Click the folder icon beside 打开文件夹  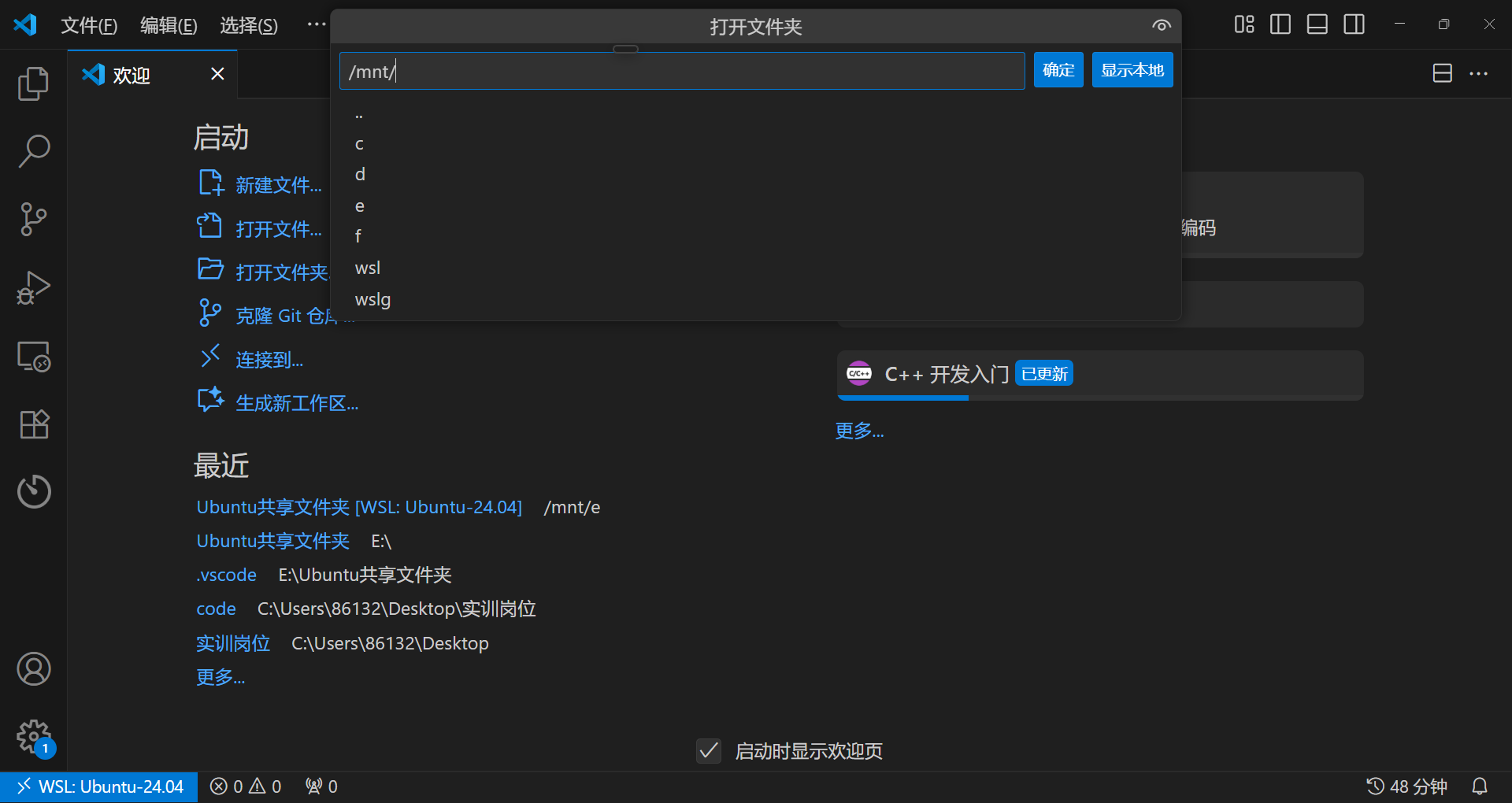(x=210, y=269)
